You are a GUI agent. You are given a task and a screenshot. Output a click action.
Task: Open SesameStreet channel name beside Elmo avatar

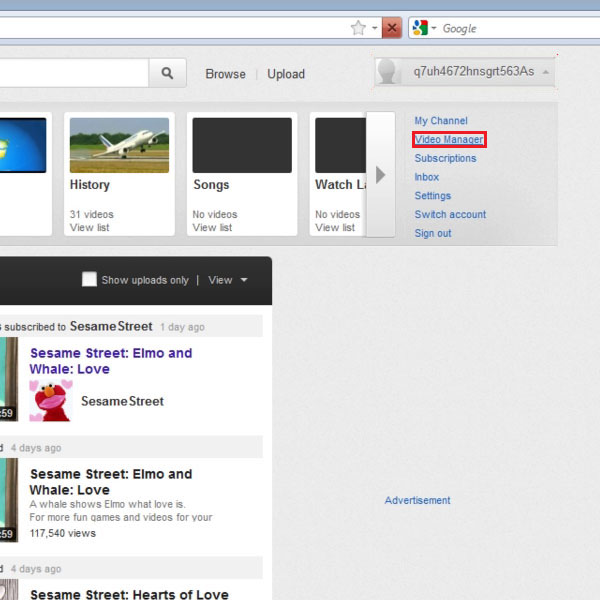click(x=122, y=401)
